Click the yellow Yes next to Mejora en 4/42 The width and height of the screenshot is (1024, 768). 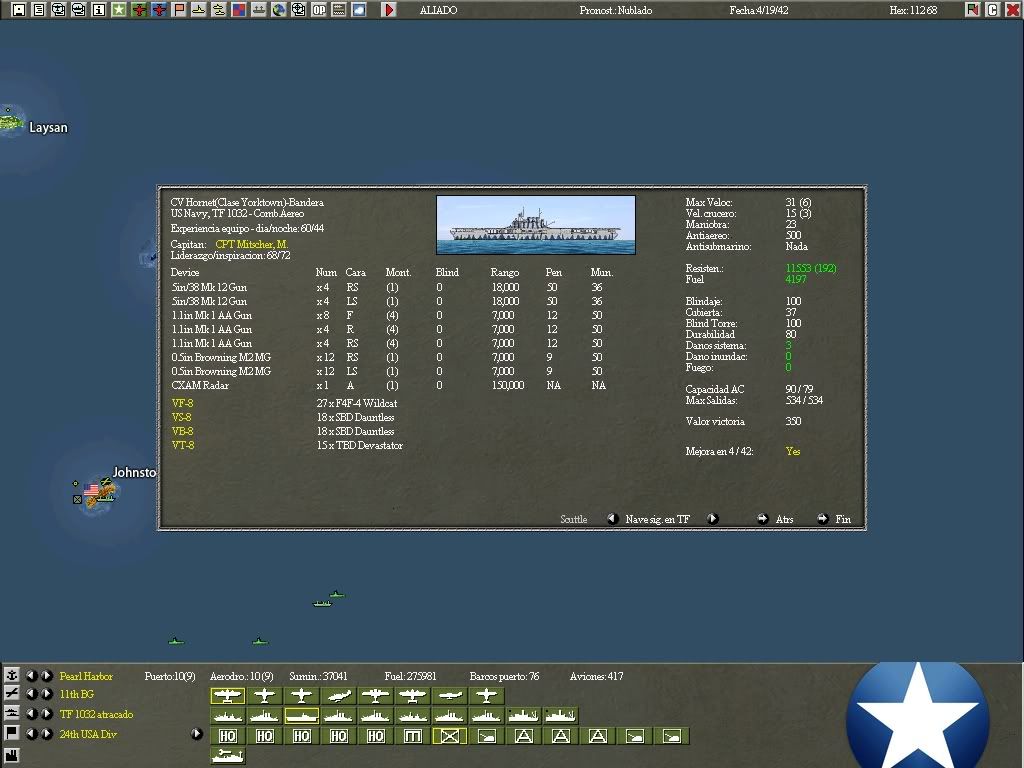(793, 451)
